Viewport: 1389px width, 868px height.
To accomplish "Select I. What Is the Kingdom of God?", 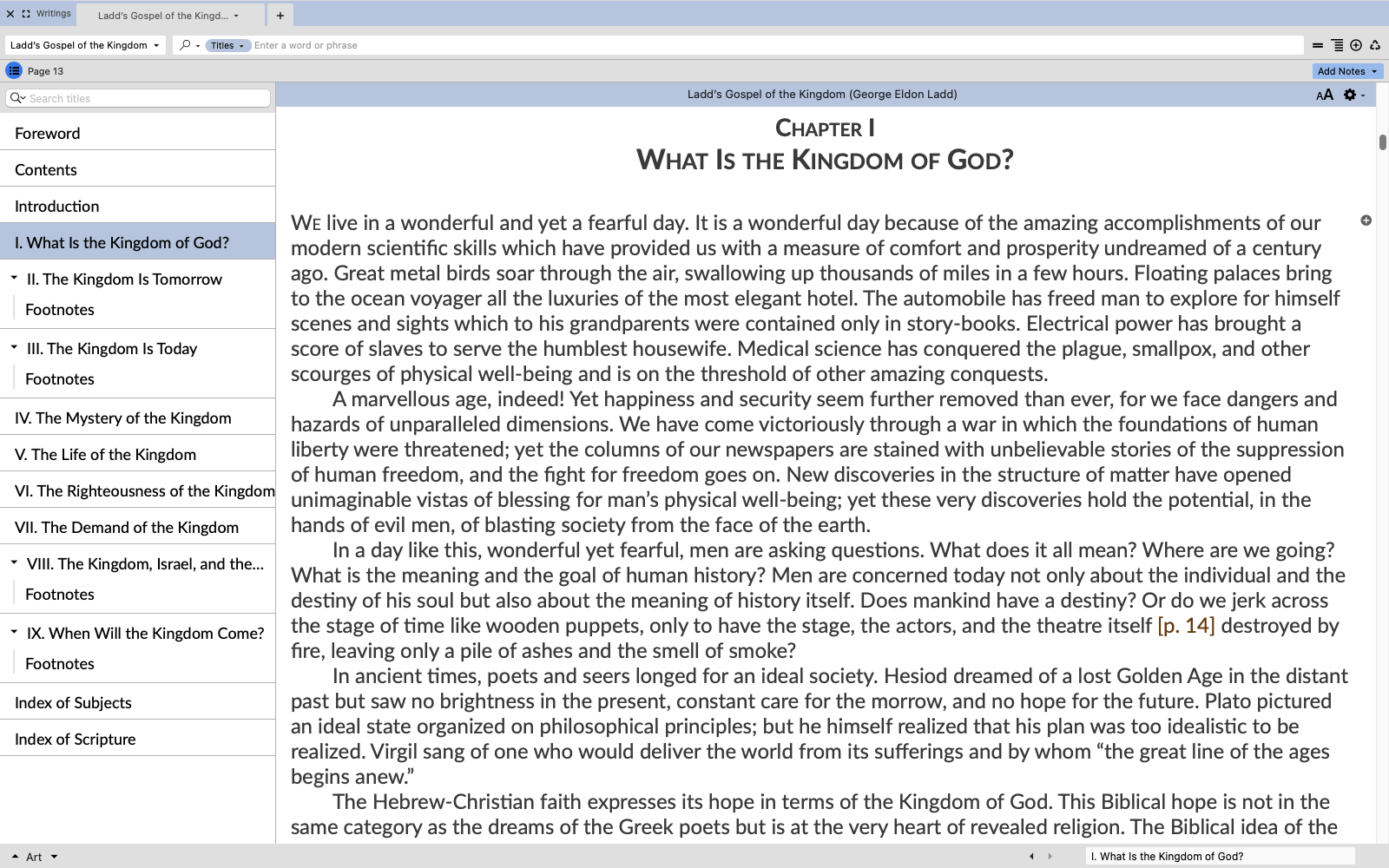I will point(138,243).
